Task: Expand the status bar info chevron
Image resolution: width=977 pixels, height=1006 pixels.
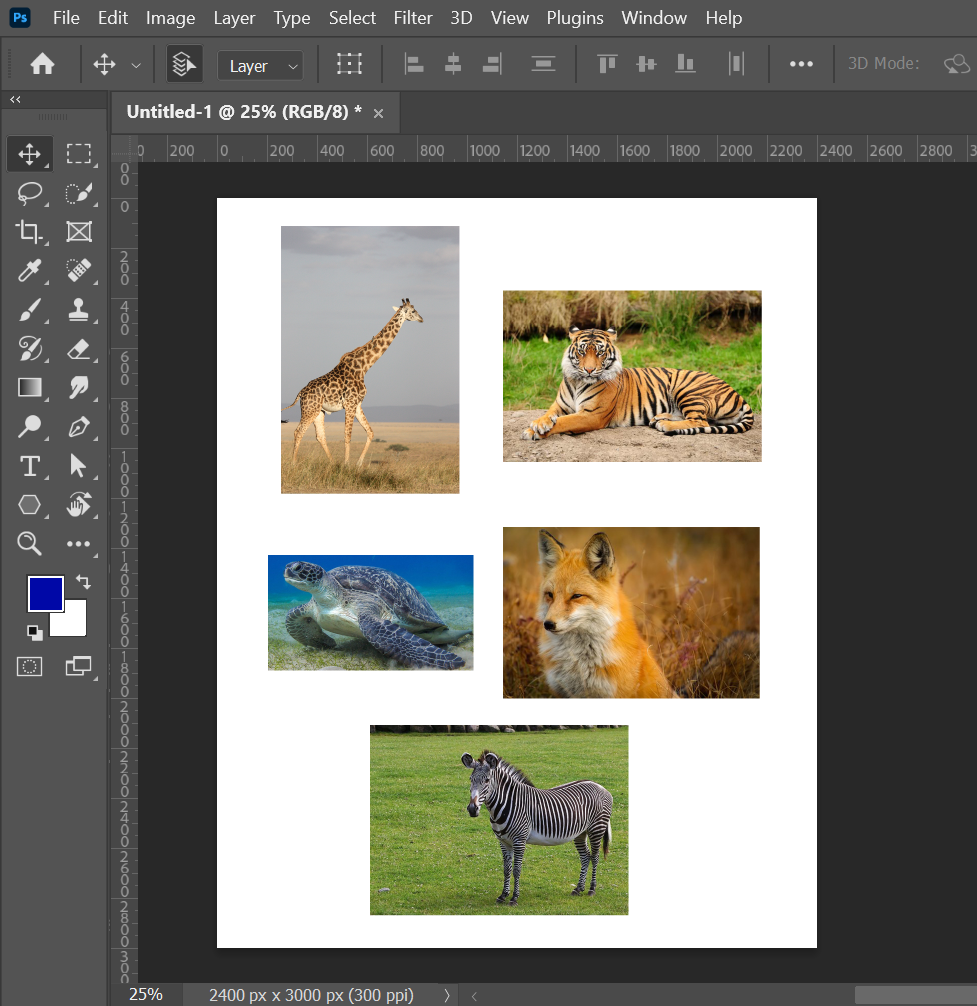Action: tap(446, 995)
